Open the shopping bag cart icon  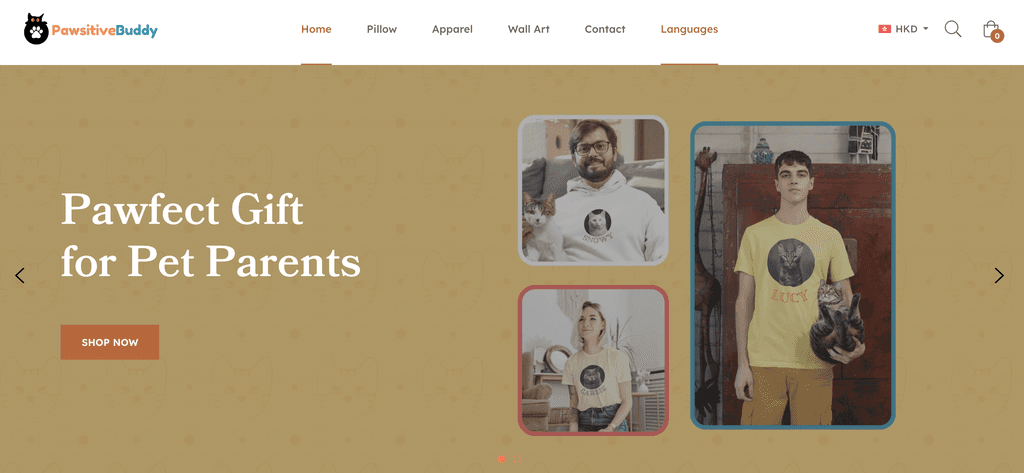(991, 29)
